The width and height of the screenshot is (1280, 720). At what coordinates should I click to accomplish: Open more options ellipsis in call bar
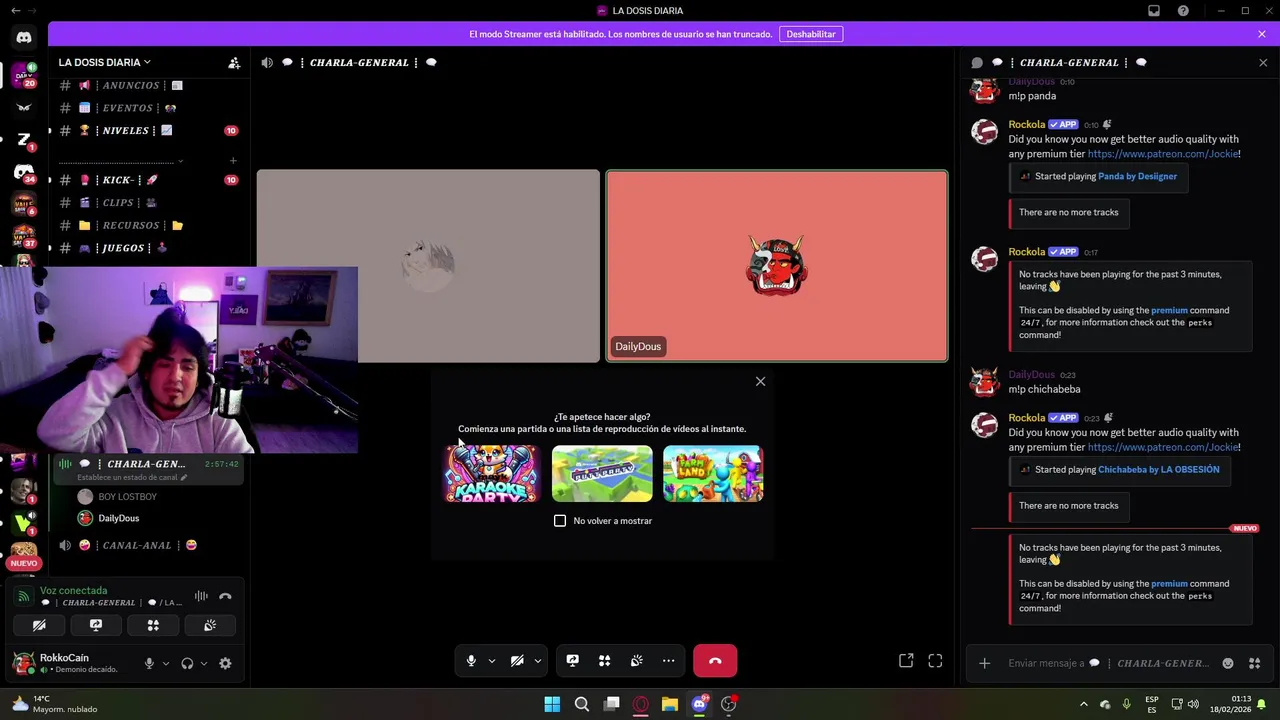coord(669,661)
